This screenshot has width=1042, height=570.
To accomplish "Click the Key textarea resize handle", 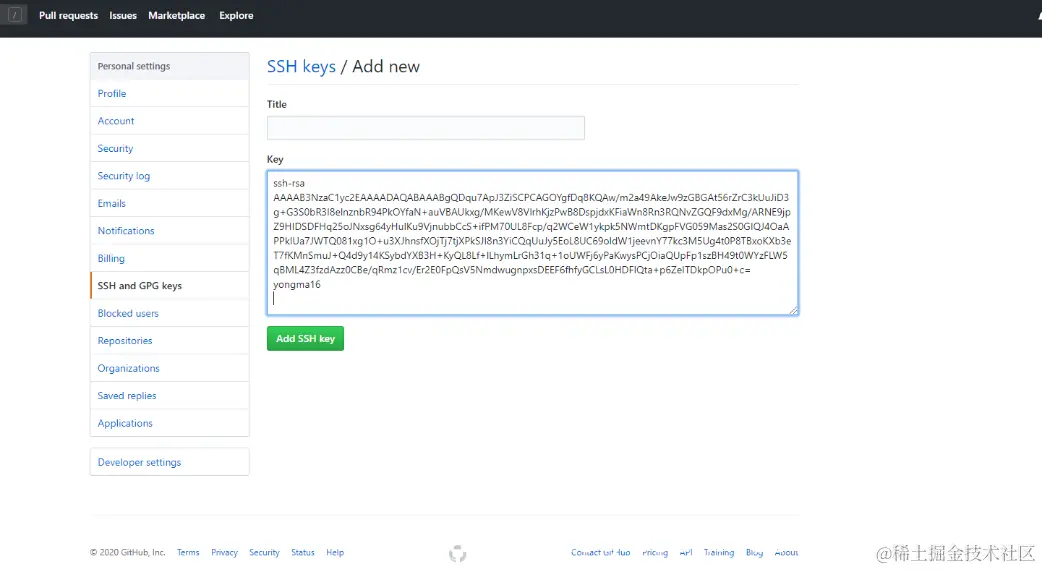I will 793,310.
